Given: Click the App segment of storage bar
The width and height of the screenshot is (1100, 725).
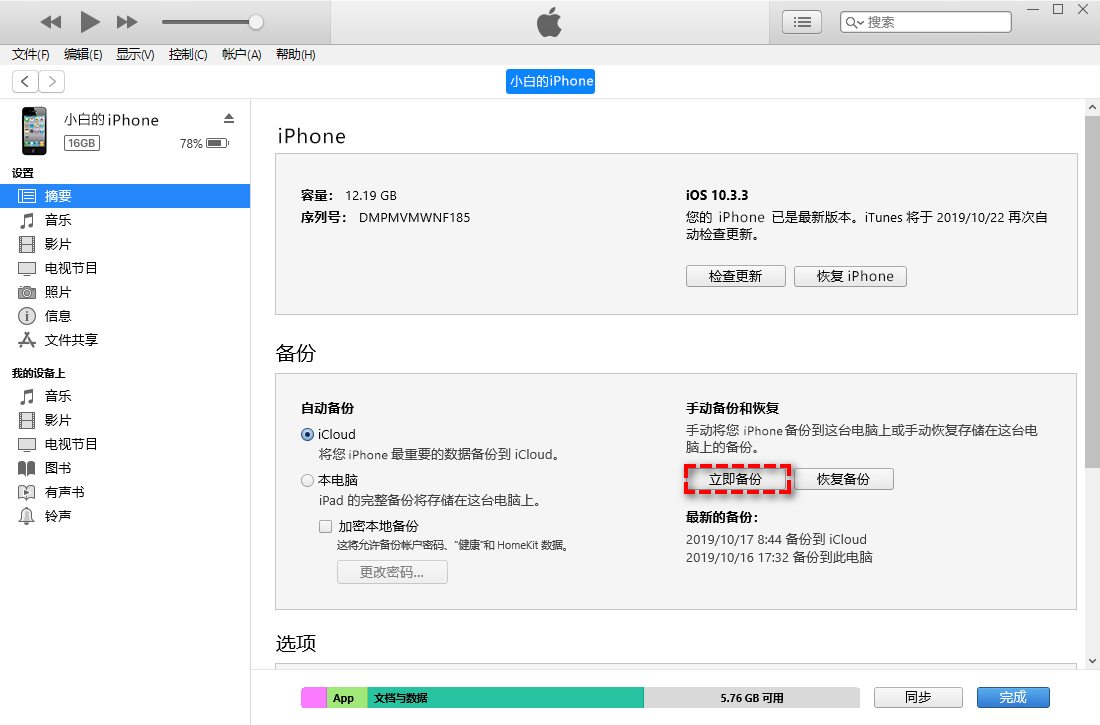Looking at the screenshot, I should (347, 698).
